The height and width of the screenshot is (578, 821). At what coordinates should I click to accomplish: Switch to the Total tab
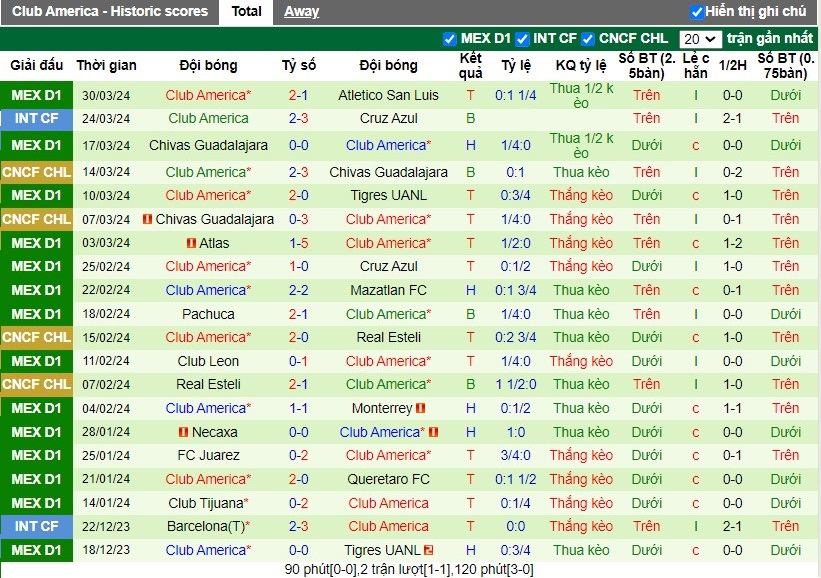click(246, 12)
